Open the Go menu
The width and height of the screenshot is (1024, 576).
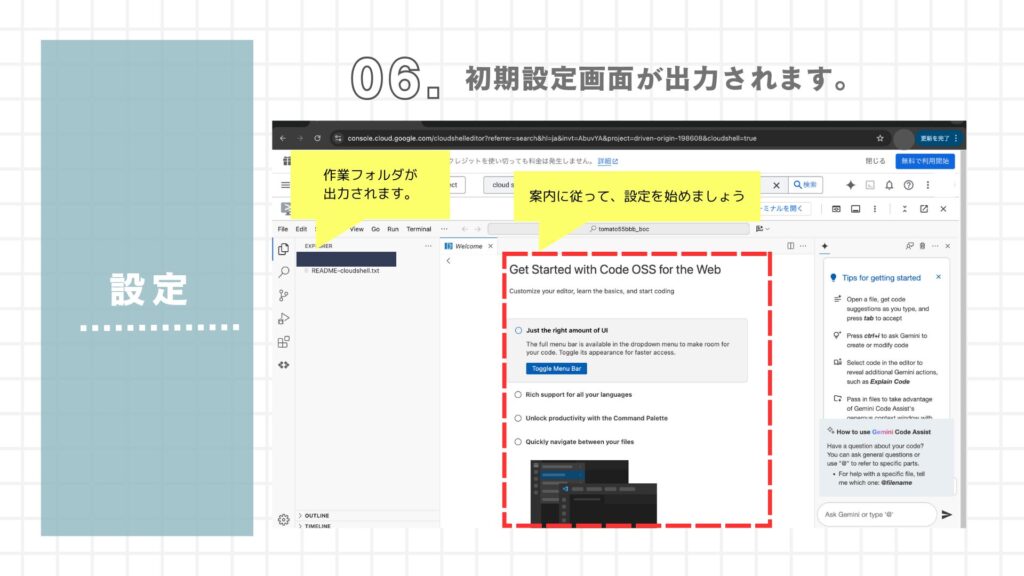[376, 229]
